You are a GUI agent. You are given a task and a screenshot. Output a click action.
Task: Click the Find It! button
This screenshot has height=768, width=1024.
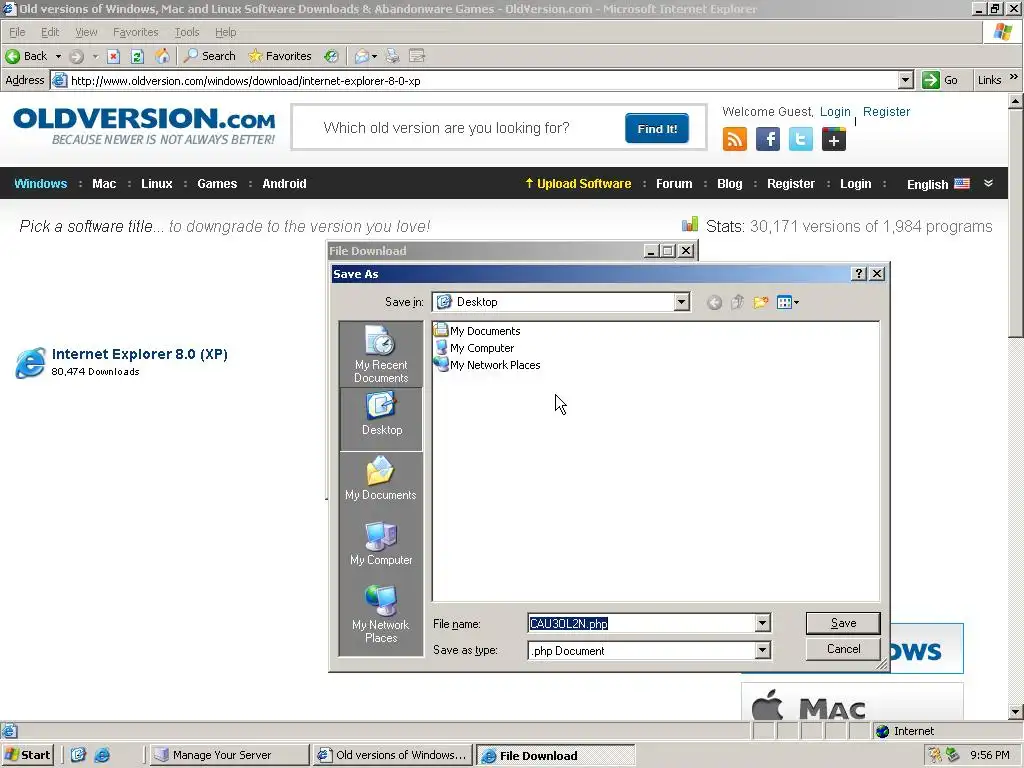[x=657, y=129]
